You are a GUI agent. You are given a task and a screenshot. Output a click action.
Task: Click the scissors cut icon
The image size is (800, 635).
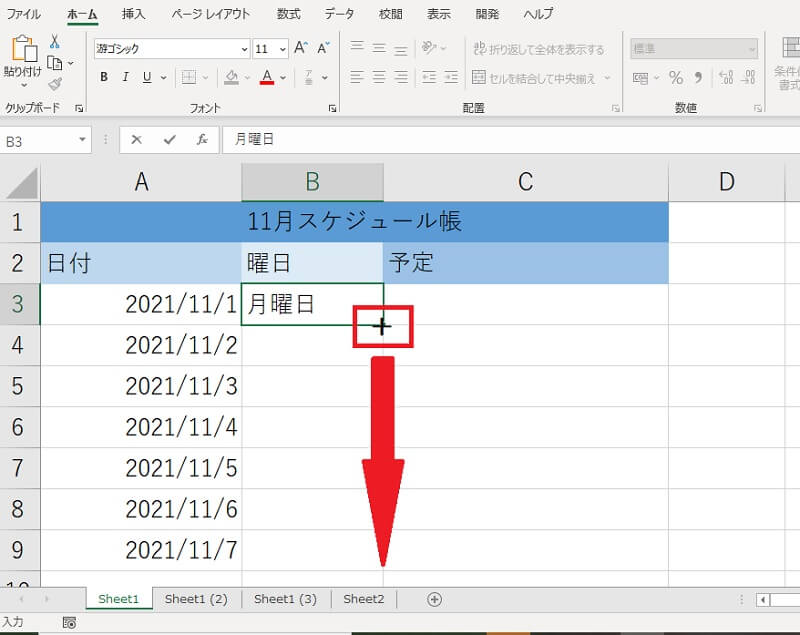pyautogui.click(x=55, y=41)
